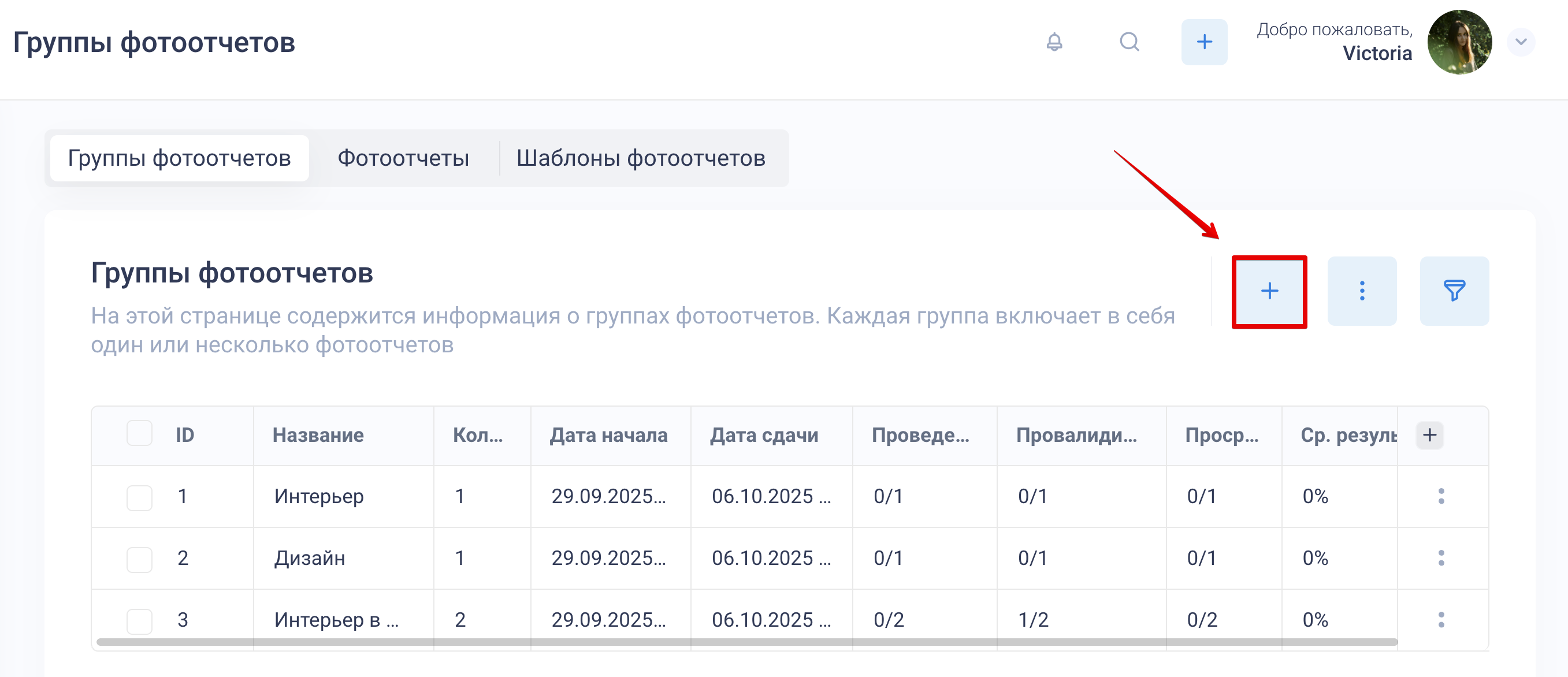
Task: Switch to Фотоотчеты tab
Action: 403,158
